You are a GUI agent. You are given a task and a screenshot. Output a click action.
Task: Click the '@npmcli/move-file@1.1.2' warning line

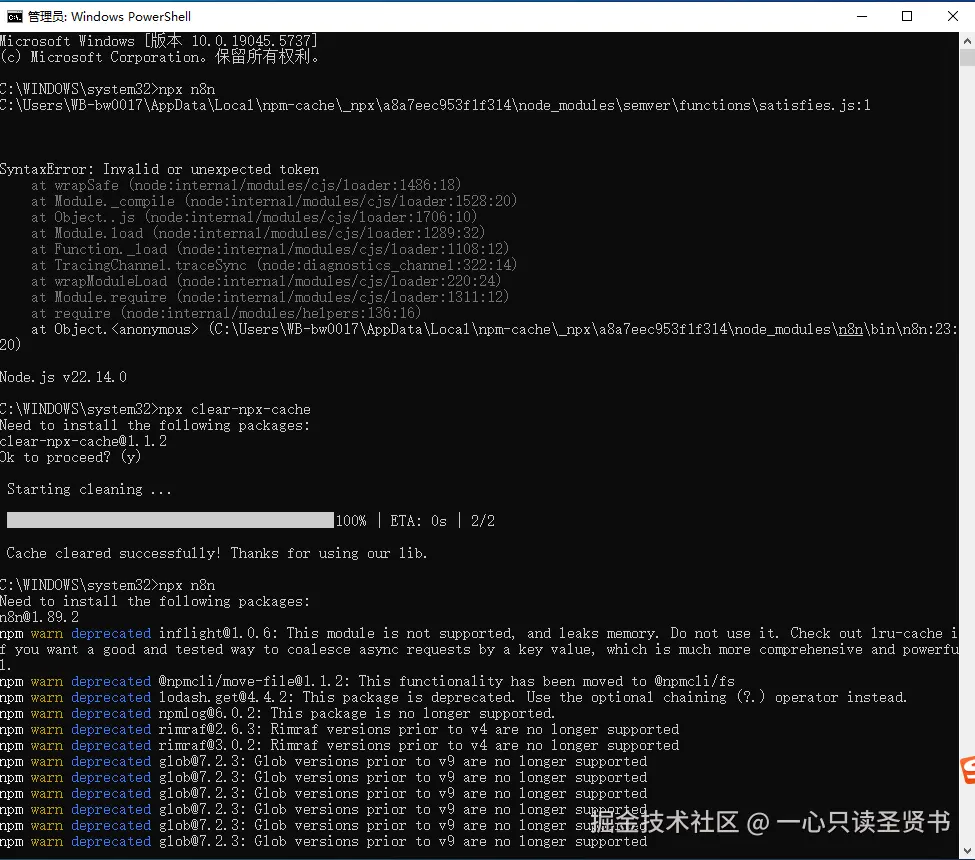pyautogui.click(x=367, y=681)
